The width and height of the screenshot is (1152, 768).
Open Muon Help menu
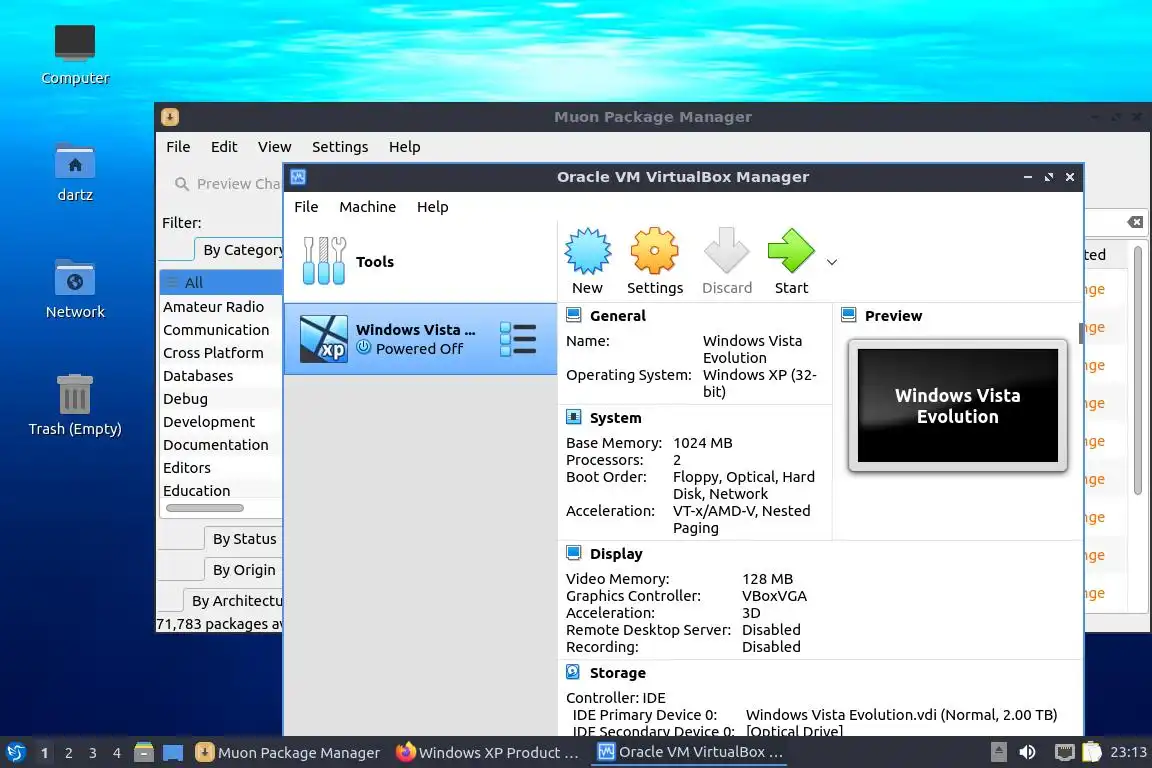pos(404,147)
